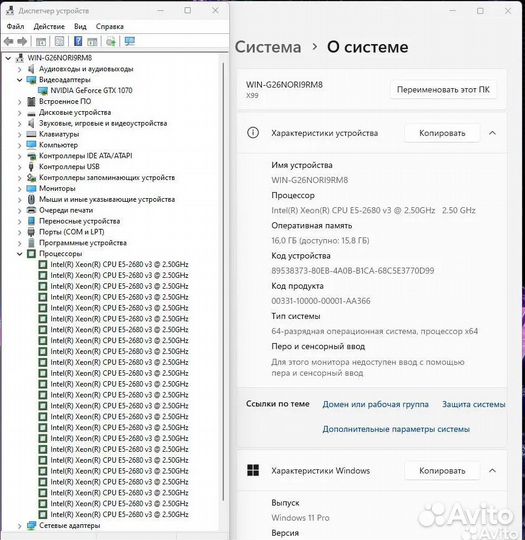Click the settings header text WIN-G26NORI9RM8 above X99
This screenshot has width=525, height=540.
point(284,85)
